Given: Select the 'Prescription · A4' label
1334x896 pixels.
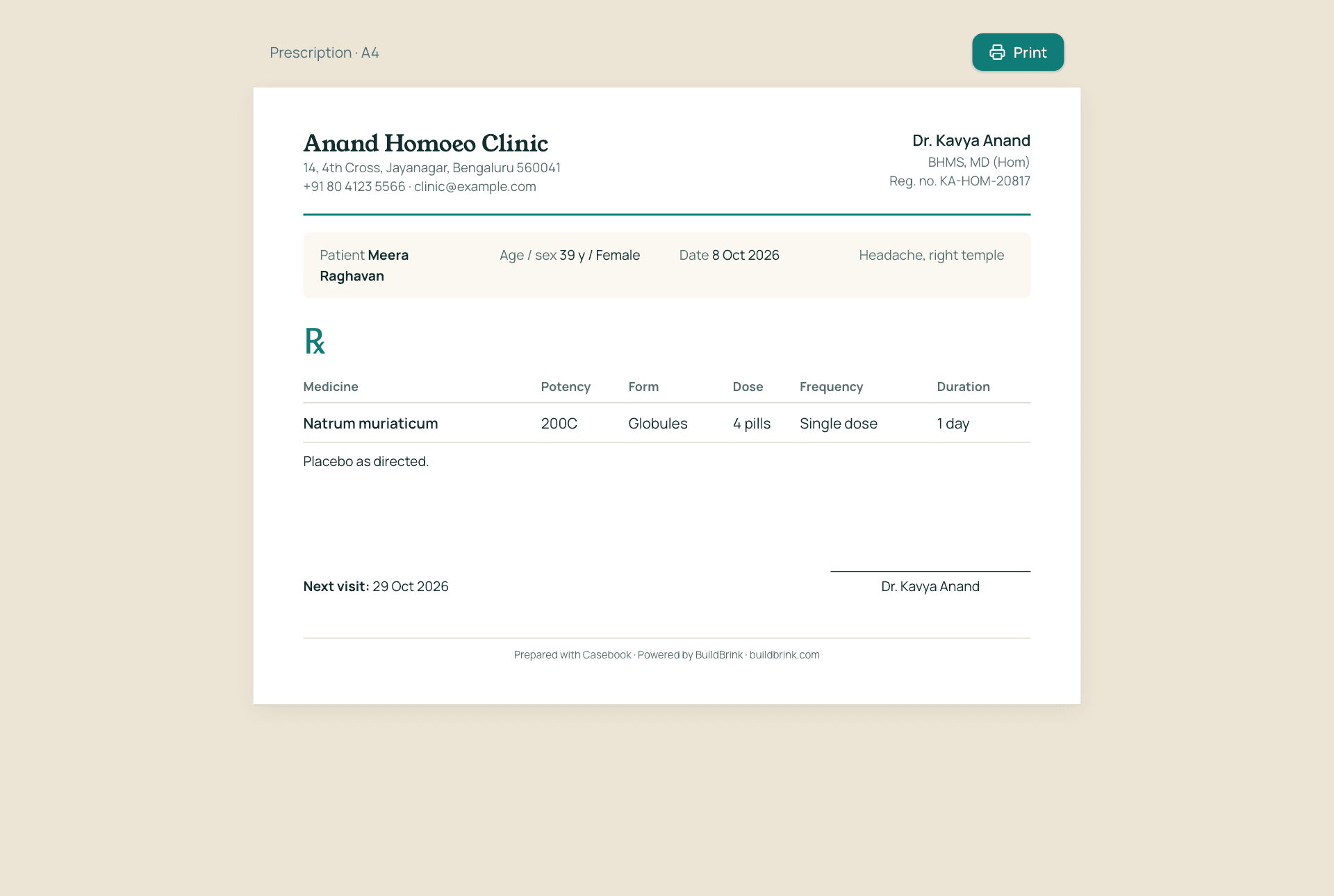Looking at the screenshot, I should pos(324,53).
